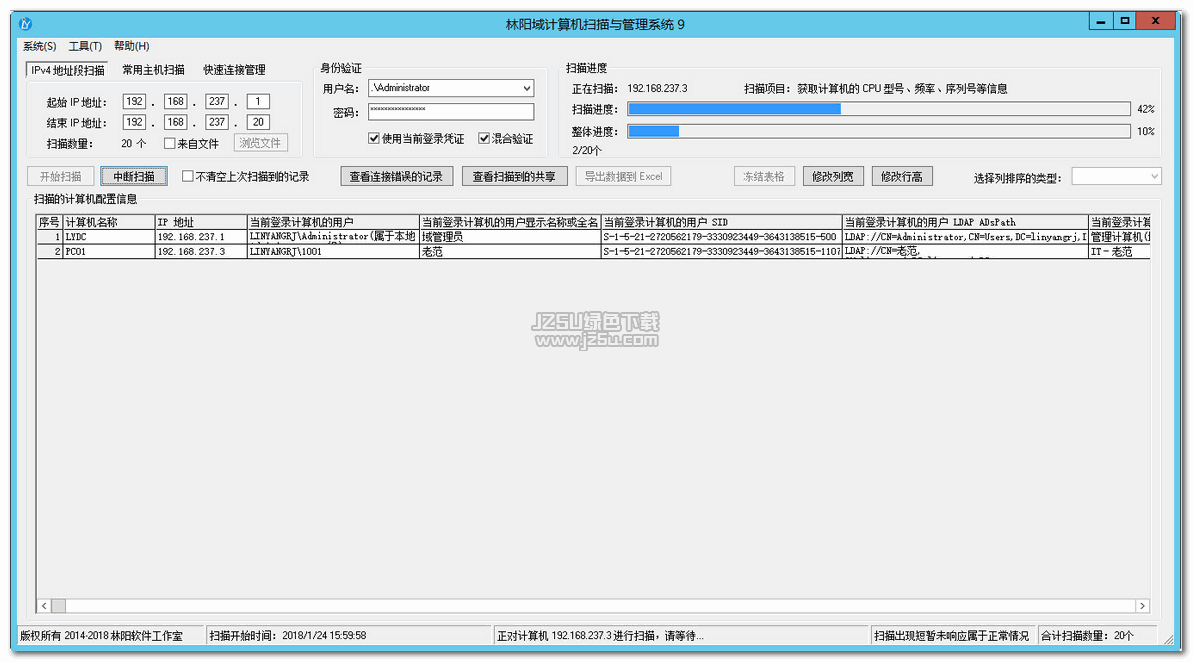Image resolution: width=1193 pixels, height=662 pixels.
Task: Click 查看扫描到的共享 button
Action: (514, 177)
